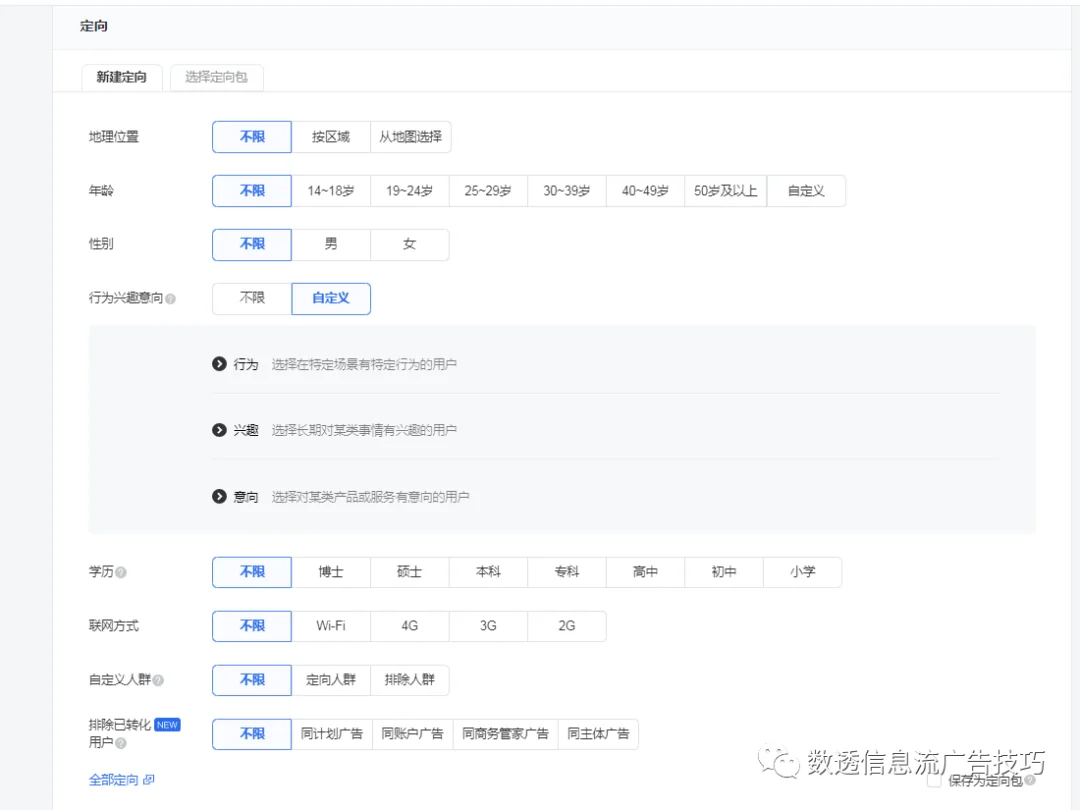The height and width of the screenshot is (810, 1080).
Task: Select 不限 for 学历
Action: click(x=252, y=572)
